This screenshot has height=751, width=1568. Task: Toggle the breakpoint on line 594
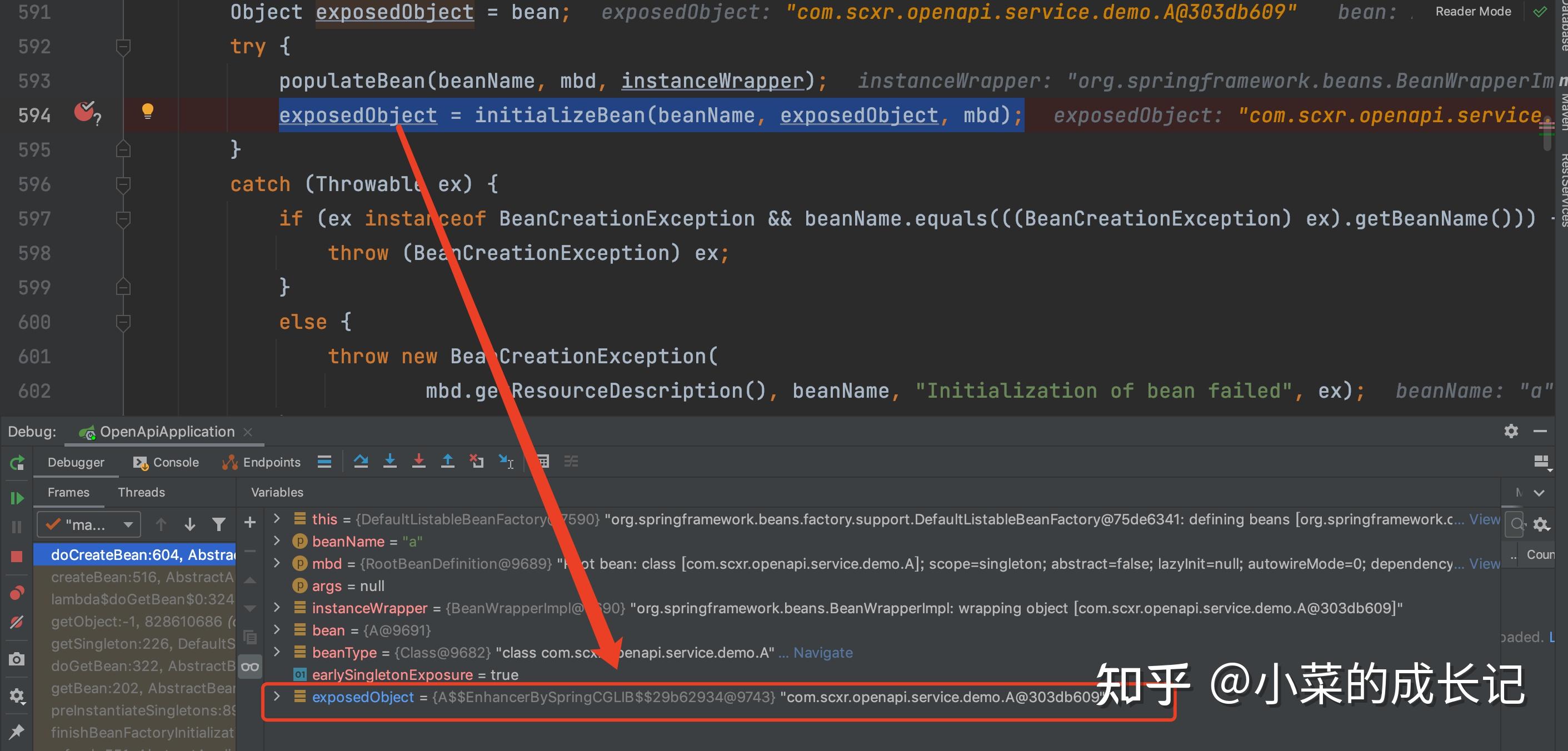[x=84, y=112]
